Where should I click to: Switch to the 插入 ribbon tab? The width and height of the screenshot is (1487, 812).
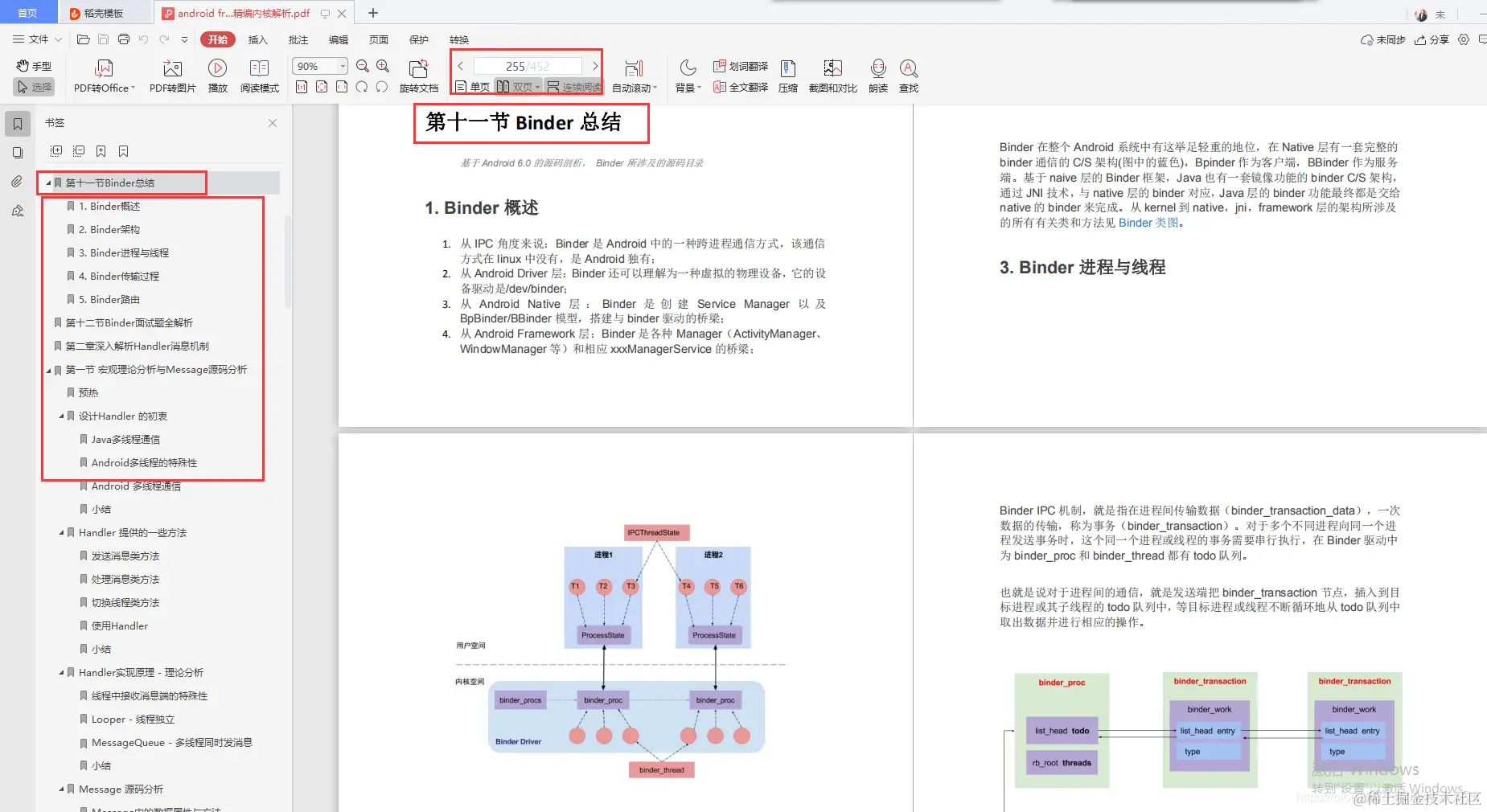click(257, 39)
